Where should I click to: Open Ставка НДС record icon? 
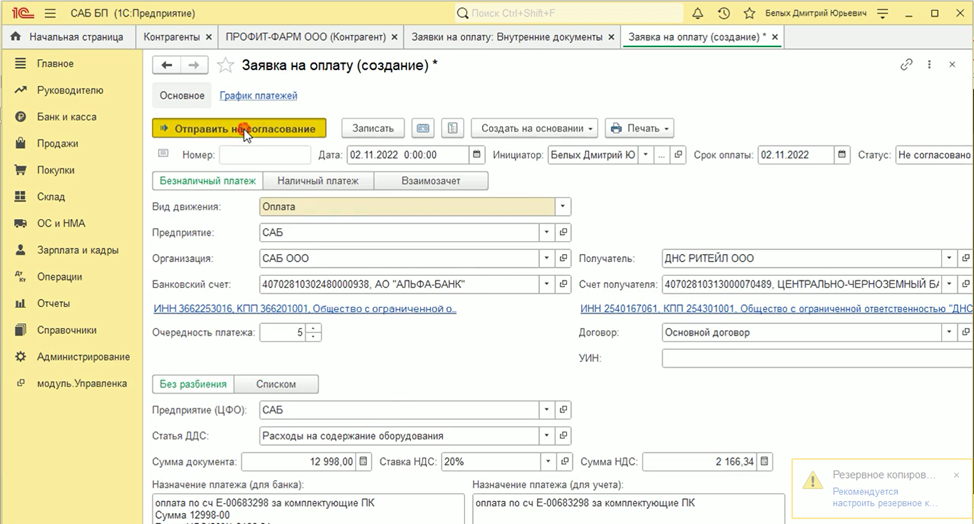(565, 461)
